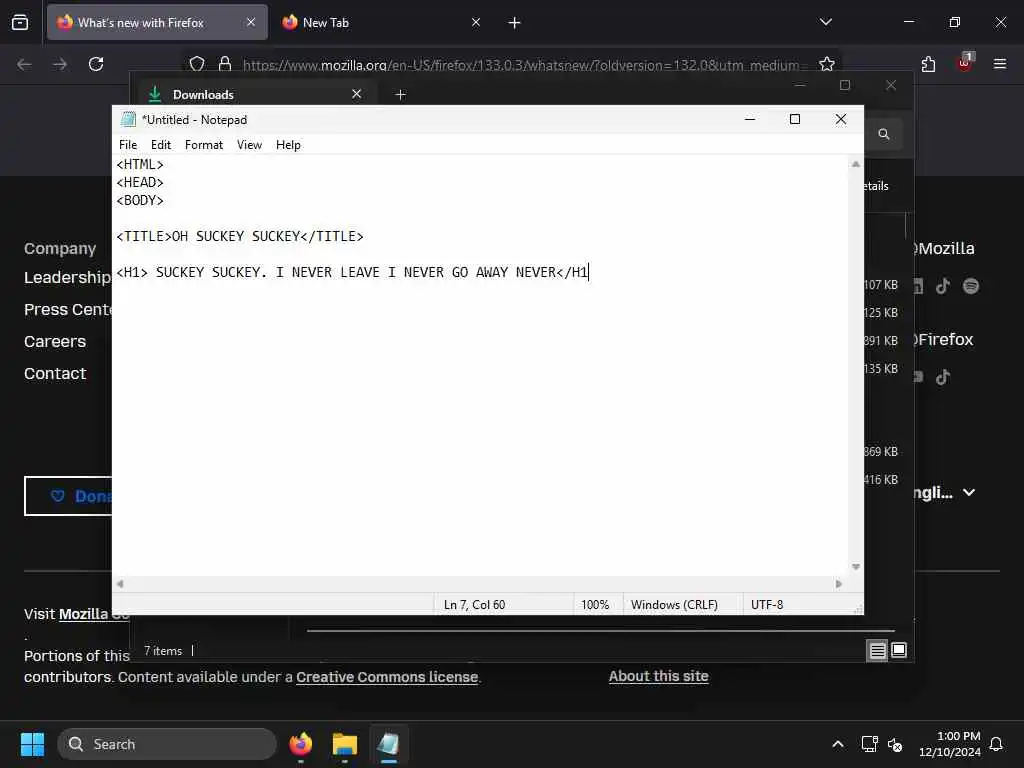Open the Format menu in Notepad
Viewport: 1024px width, 768px height.
pyautogui.click(x=204, y=145)
